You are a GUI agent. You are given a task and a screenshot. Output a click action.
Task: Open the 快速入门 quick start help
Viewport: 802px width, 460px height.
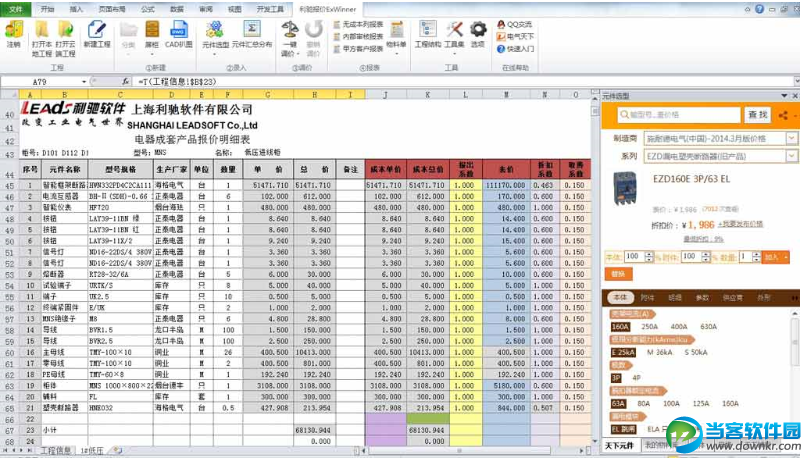516,49
